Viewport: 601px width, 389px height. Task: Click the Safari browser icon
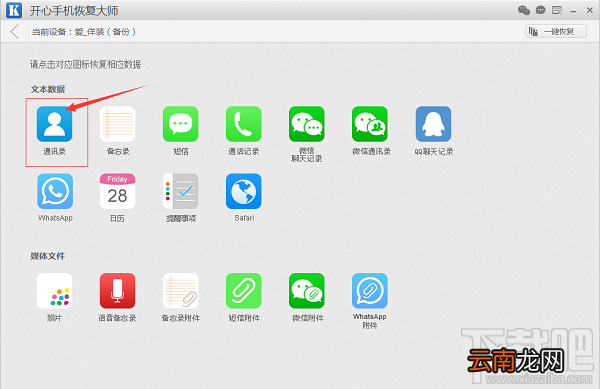tap(243, 191)
